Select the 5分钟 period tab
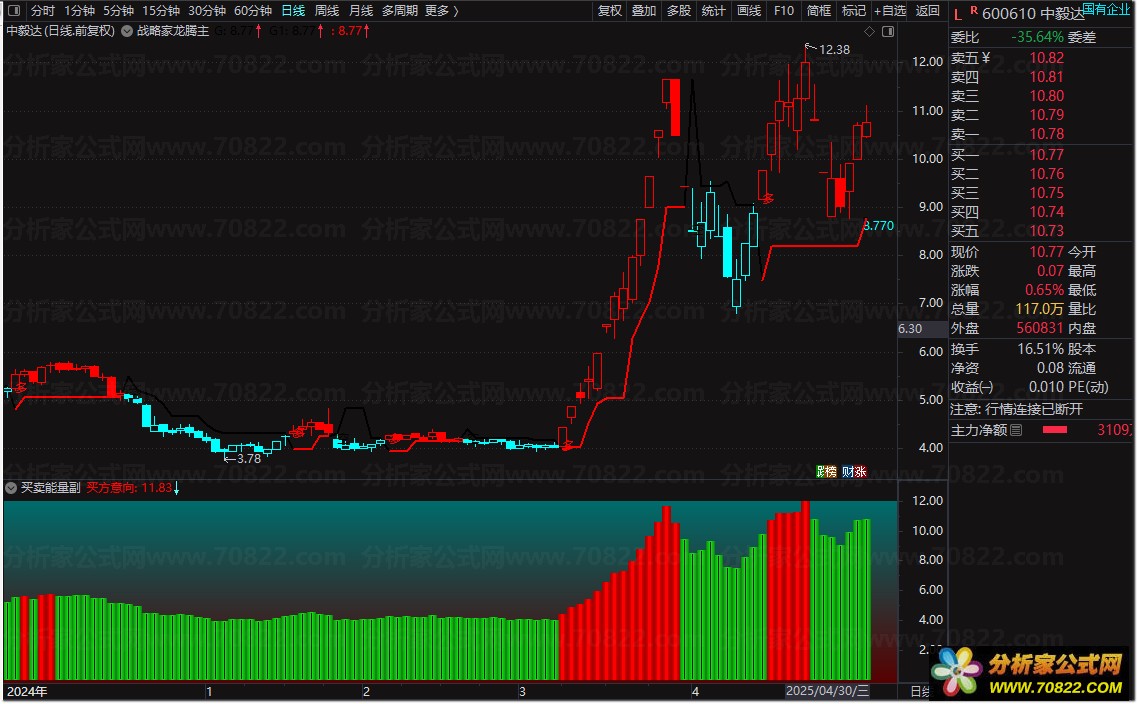Image resolution: width=1139 pixels, height=704 pixels. [118, 10]
